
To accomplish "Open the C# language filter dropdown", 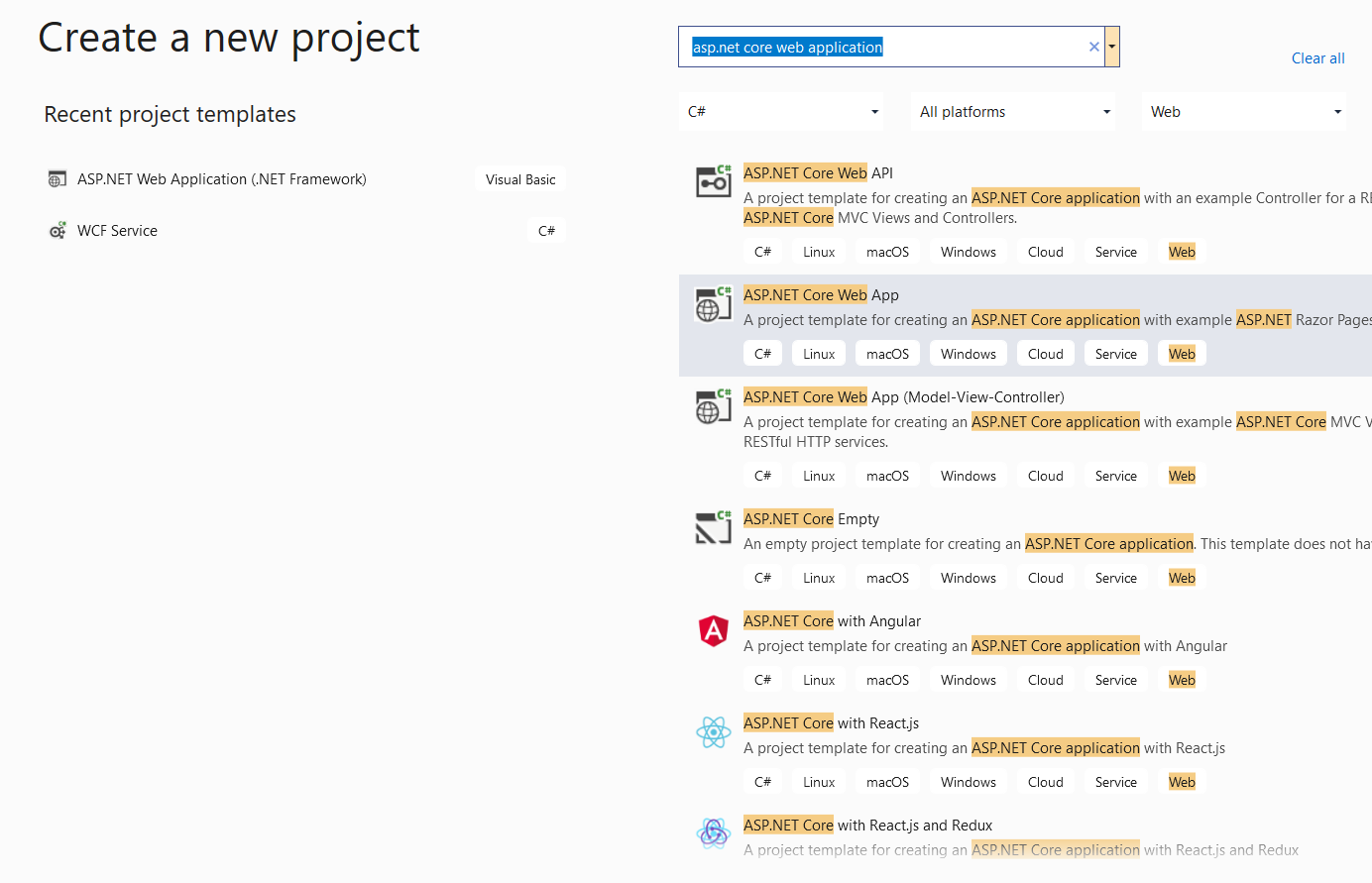I will (782, 112).
